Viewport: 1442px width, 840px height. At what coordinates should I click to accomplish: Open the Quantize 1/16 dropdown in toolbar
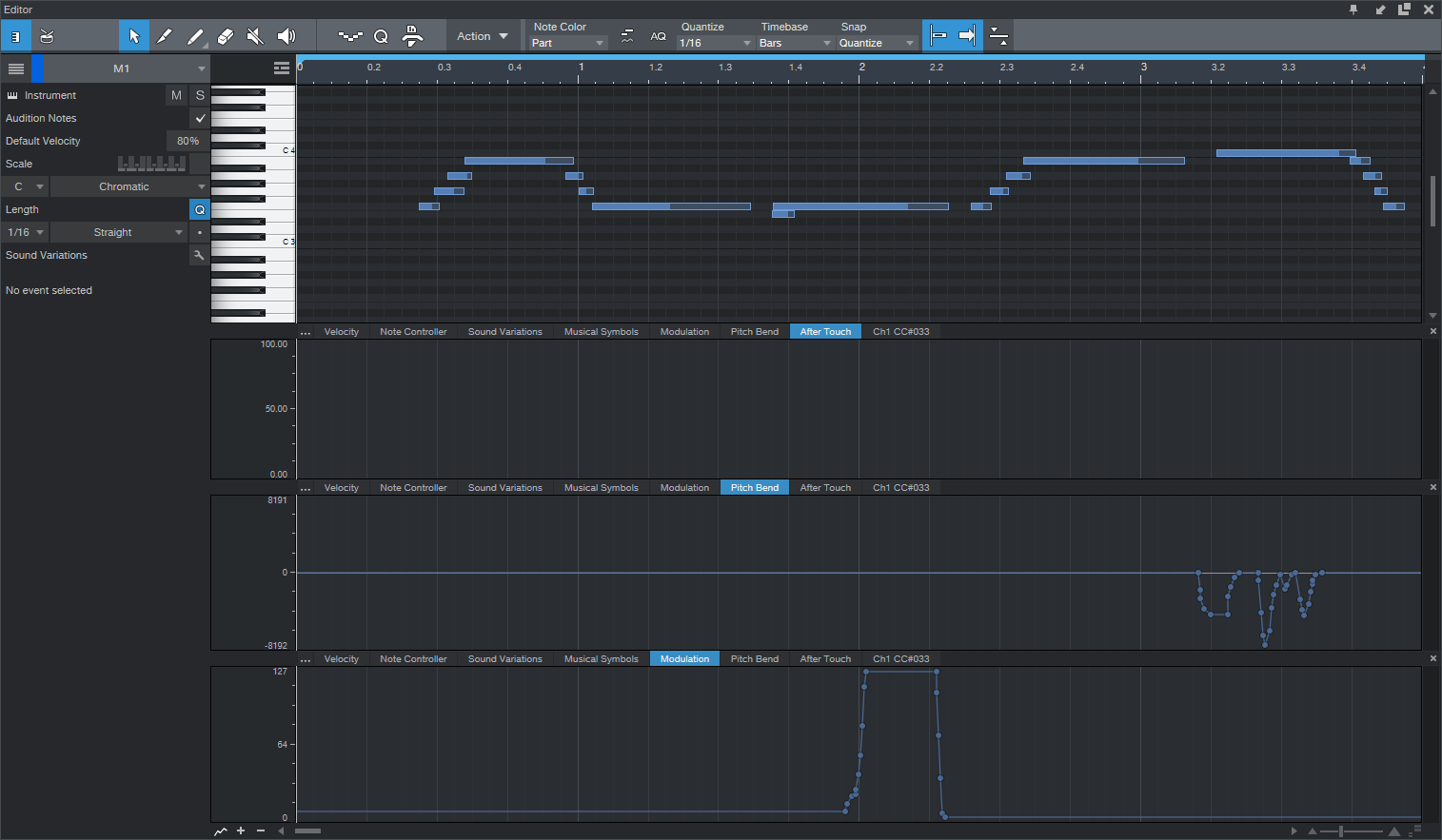715,43
